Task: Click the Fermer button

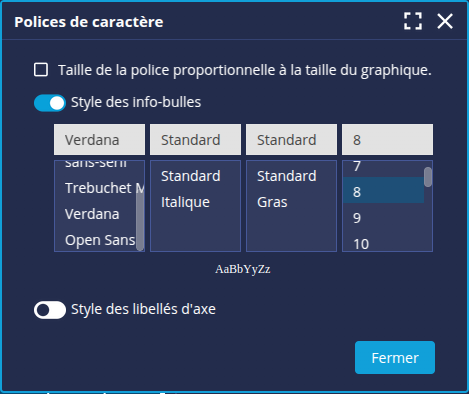Action: 395,358
